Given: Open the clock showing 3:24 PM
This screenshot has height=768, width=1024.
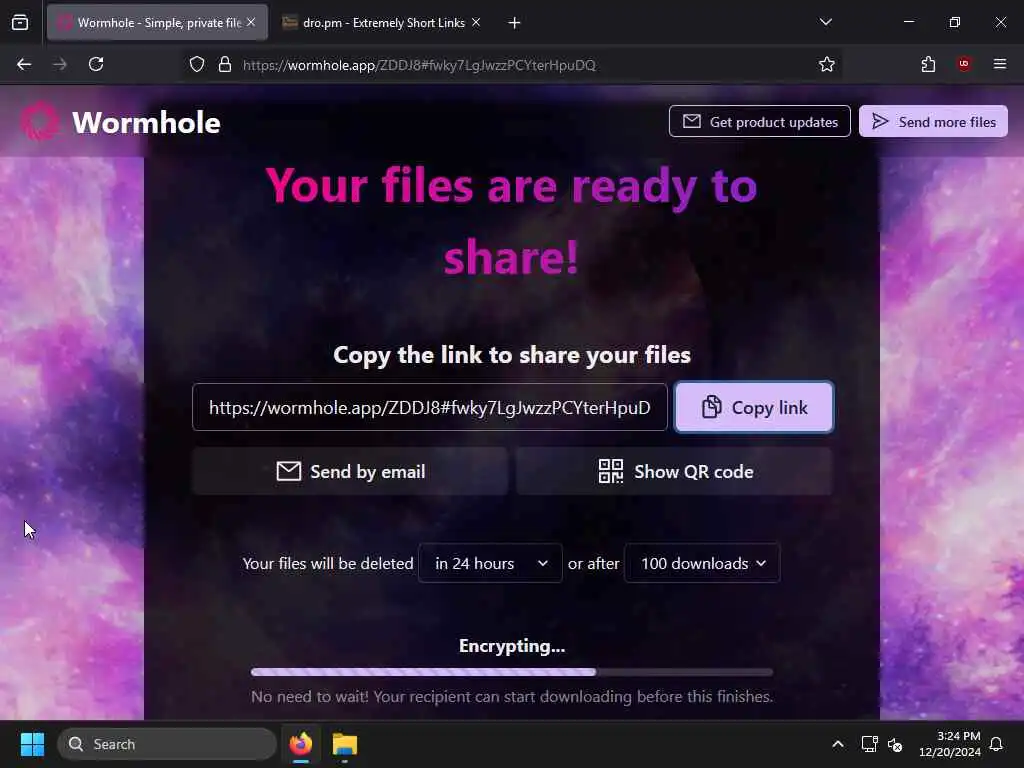Looking at the screenshot, I should coord(950,744).
